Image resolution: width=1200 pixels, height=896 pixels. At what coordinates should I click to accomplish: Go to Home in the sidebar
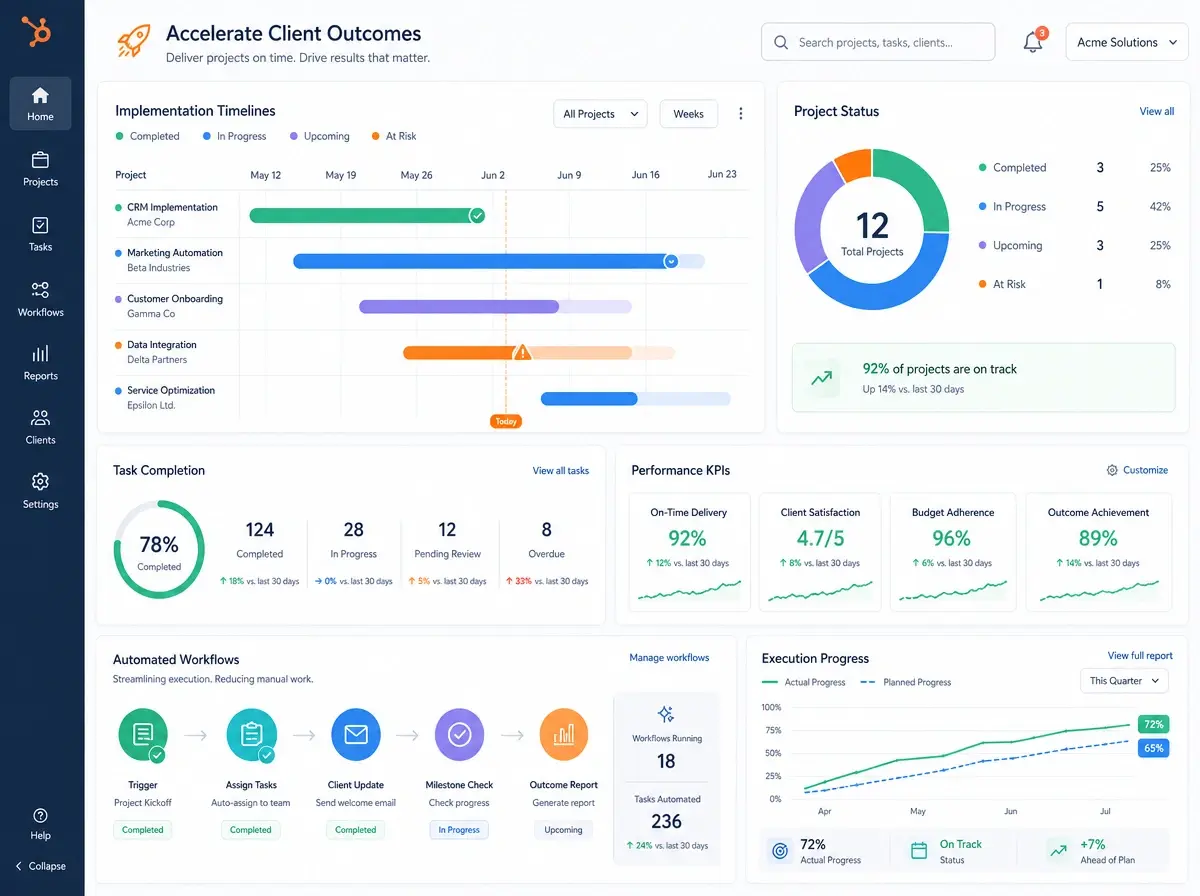[x=40, y=103]
